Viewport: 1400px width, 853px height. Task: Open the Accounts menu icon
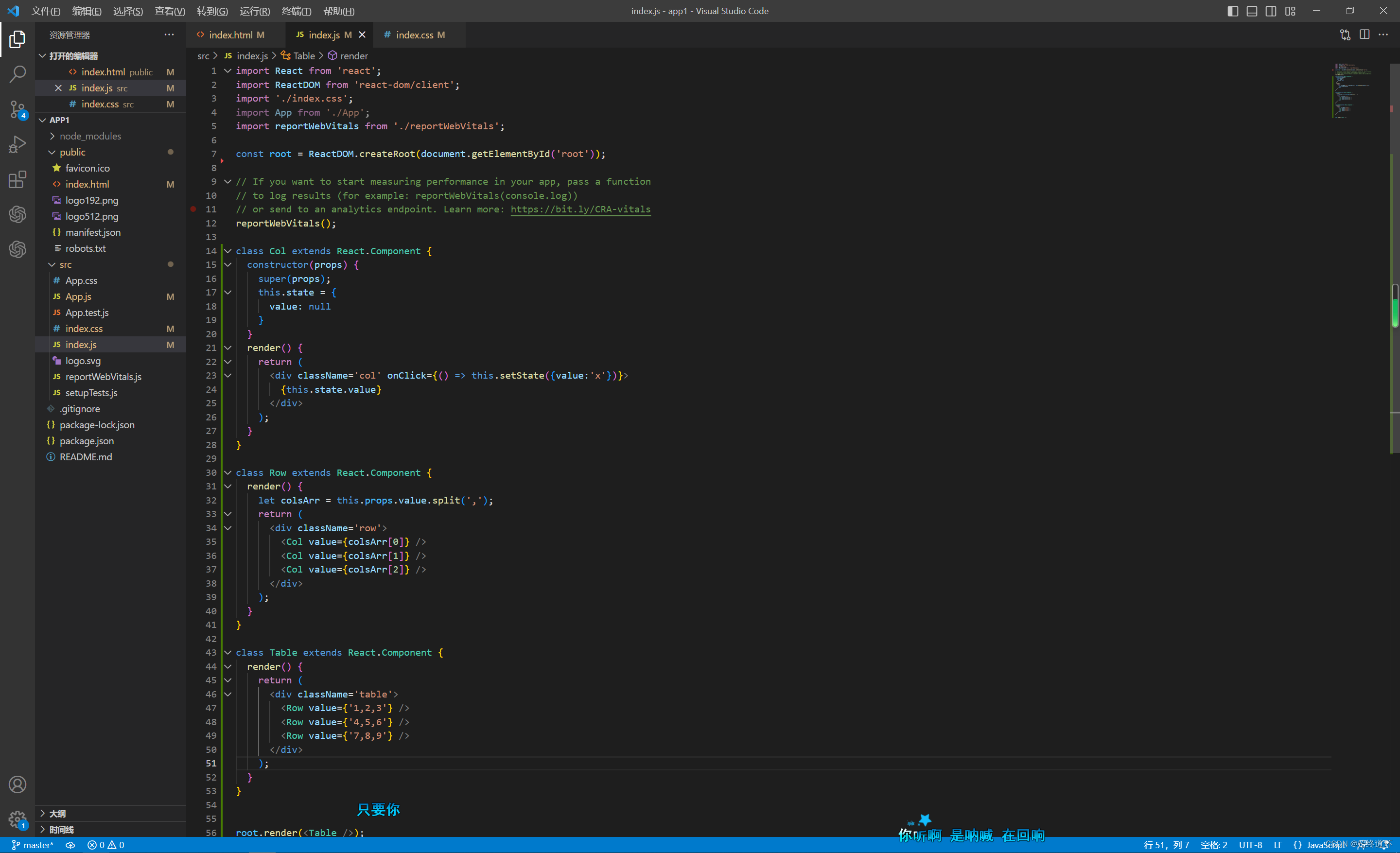point(17,784)
